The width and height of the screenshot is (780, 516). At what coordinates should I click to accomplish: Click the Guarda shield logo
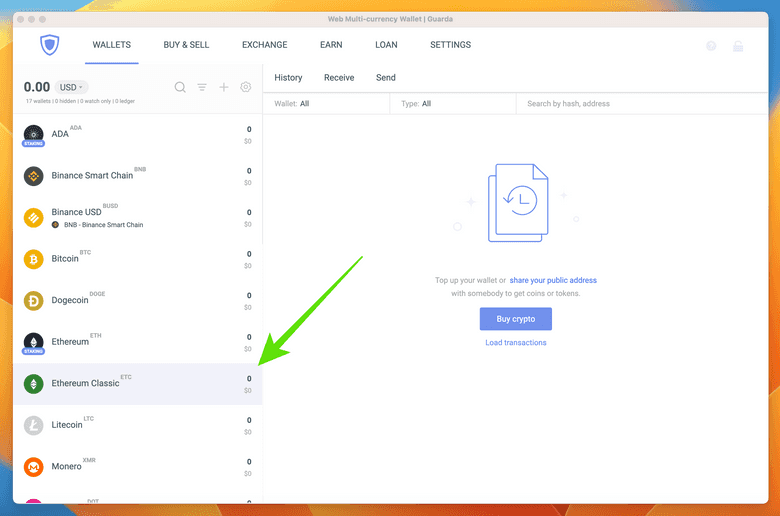click(50, 45)
